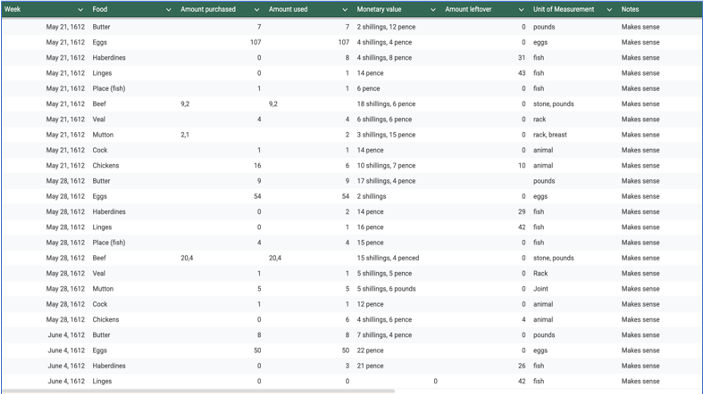Image resolution: width=704 pixels, height=394 pixels.
Task: Select the '22 pence' monetary value cell
Action: click(x=370, y=350)
